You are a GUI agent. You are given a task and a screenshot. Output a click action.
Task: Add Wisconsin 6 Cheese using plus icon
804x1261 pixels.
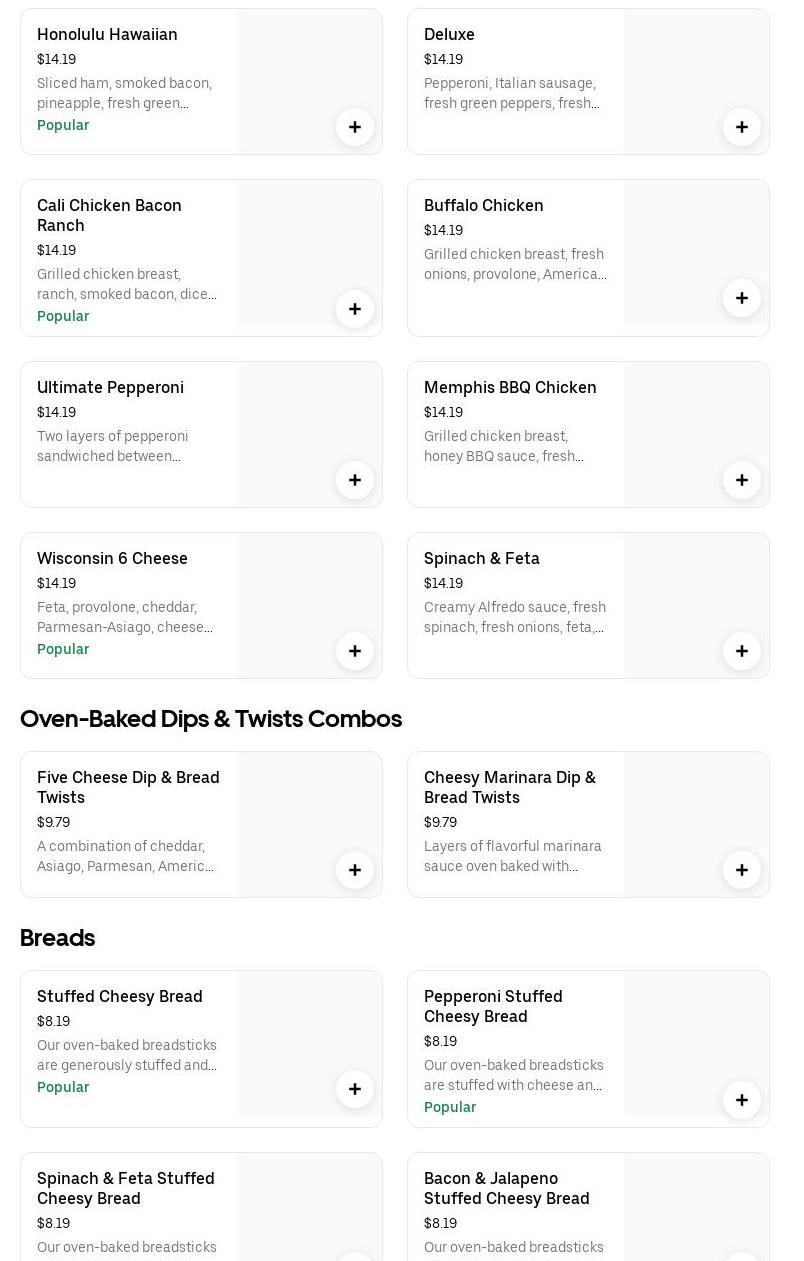click(355, 651)
